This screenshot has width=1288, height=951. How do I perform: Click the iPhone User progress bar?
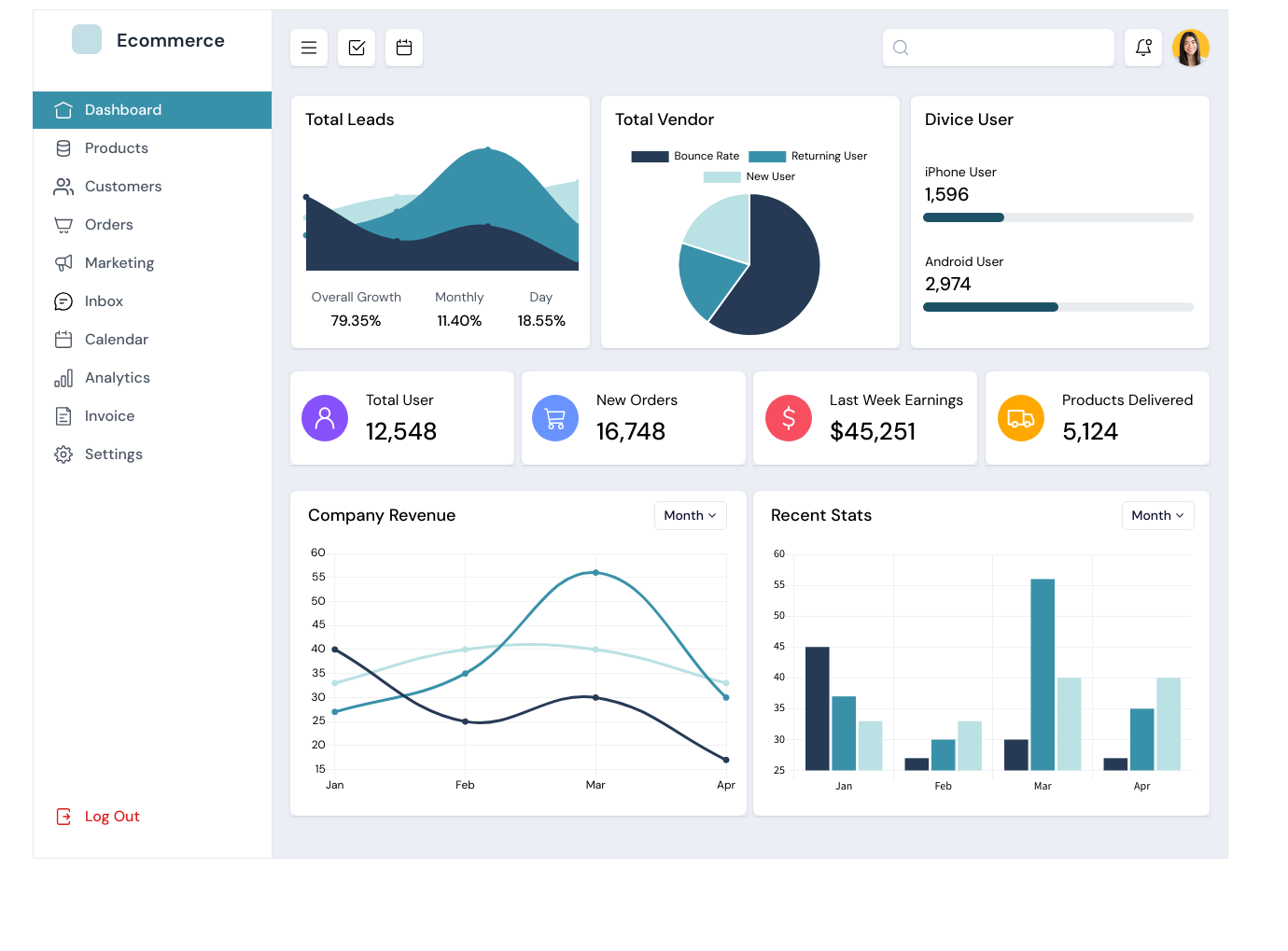coord(1057,217)
